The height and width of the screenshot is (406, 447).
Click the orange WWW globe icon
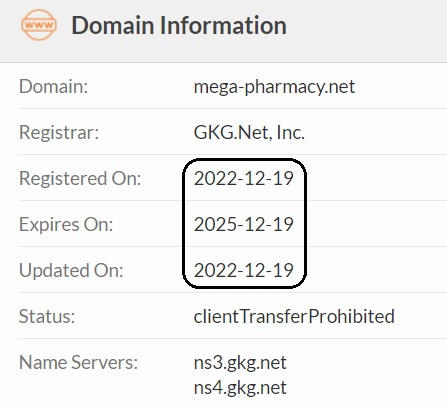[x=39, y=25]
